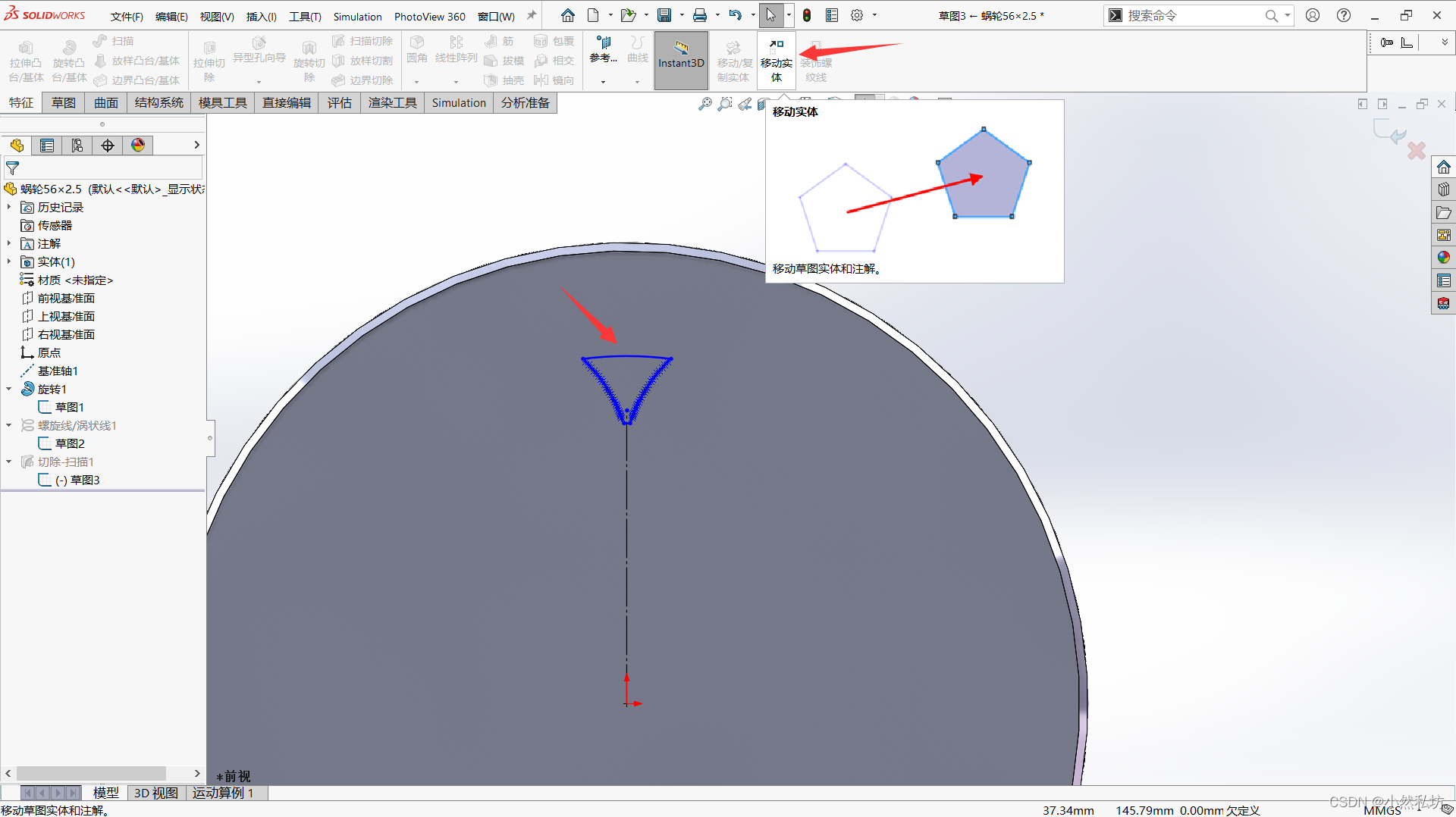Expand the 历史记录 tree node
This screenshot has width=1456, height=817.
9,207
